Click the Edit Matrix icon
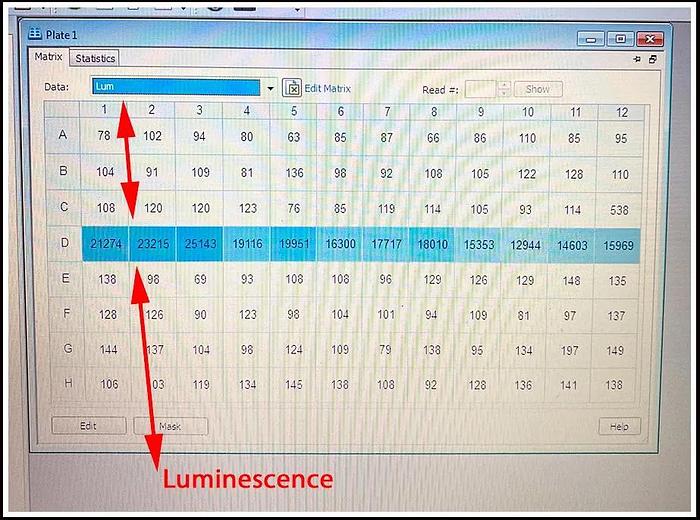700x520 pixels. tap(292, 88)
